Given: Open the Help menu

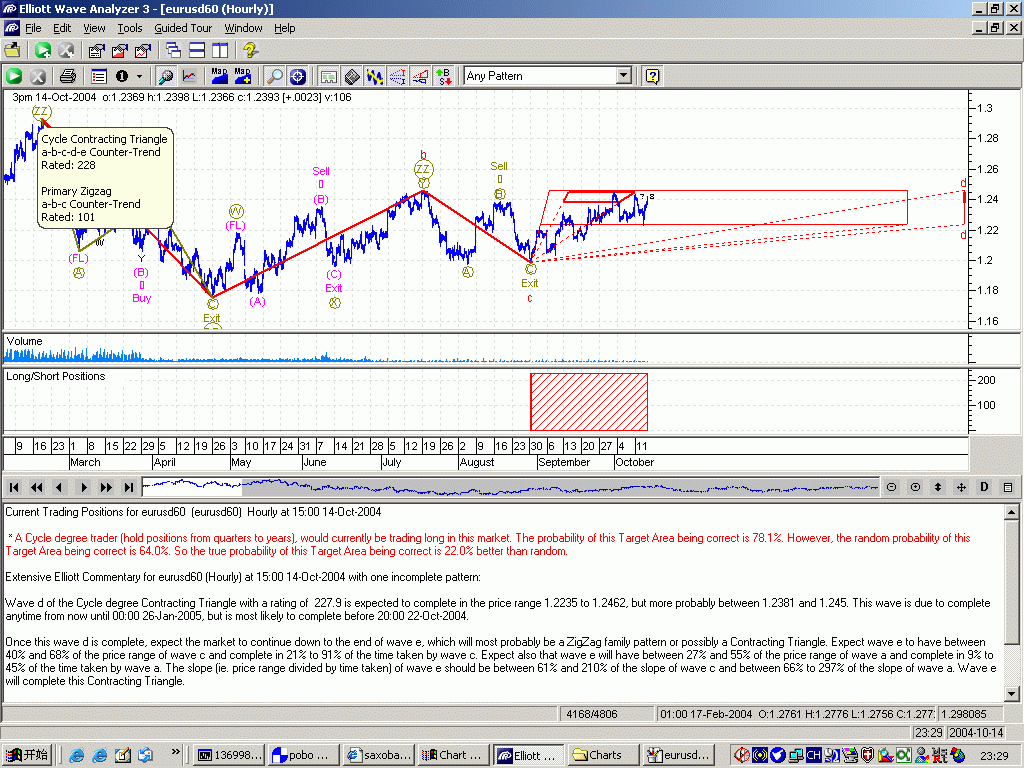Looking at the screenshot, I should click(284, 28).
